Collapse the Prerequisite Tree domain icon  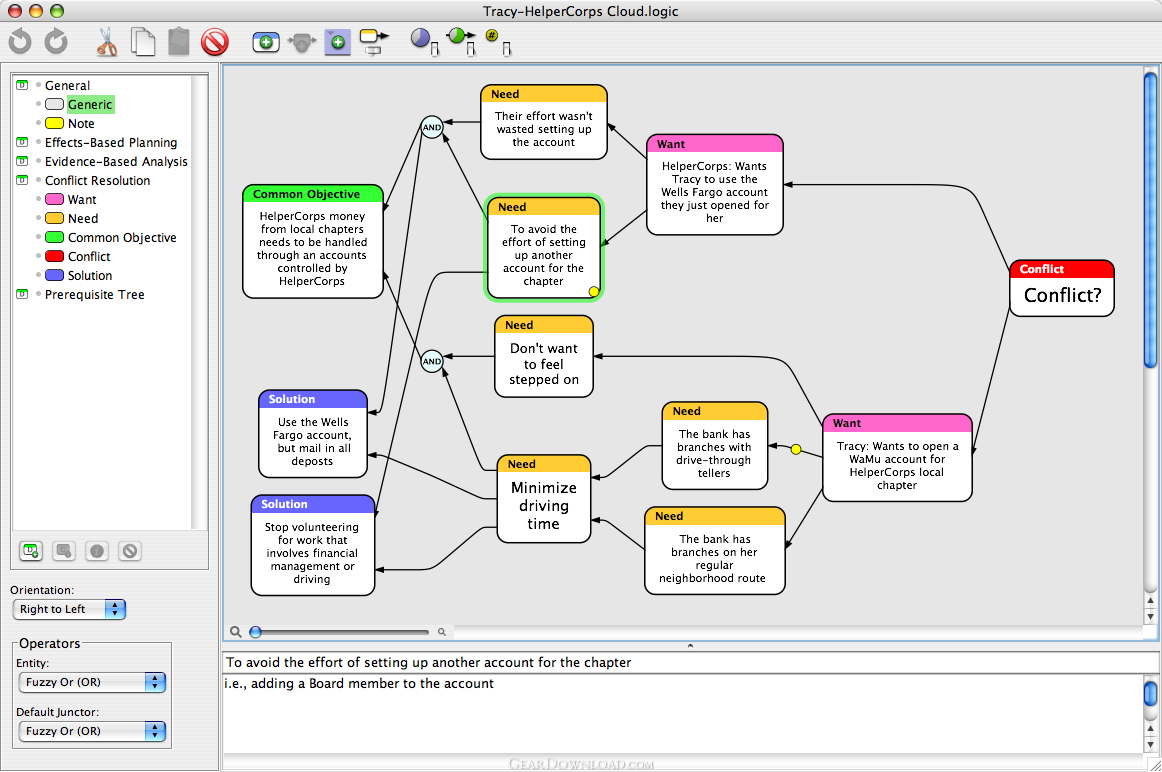click(22, 294)
